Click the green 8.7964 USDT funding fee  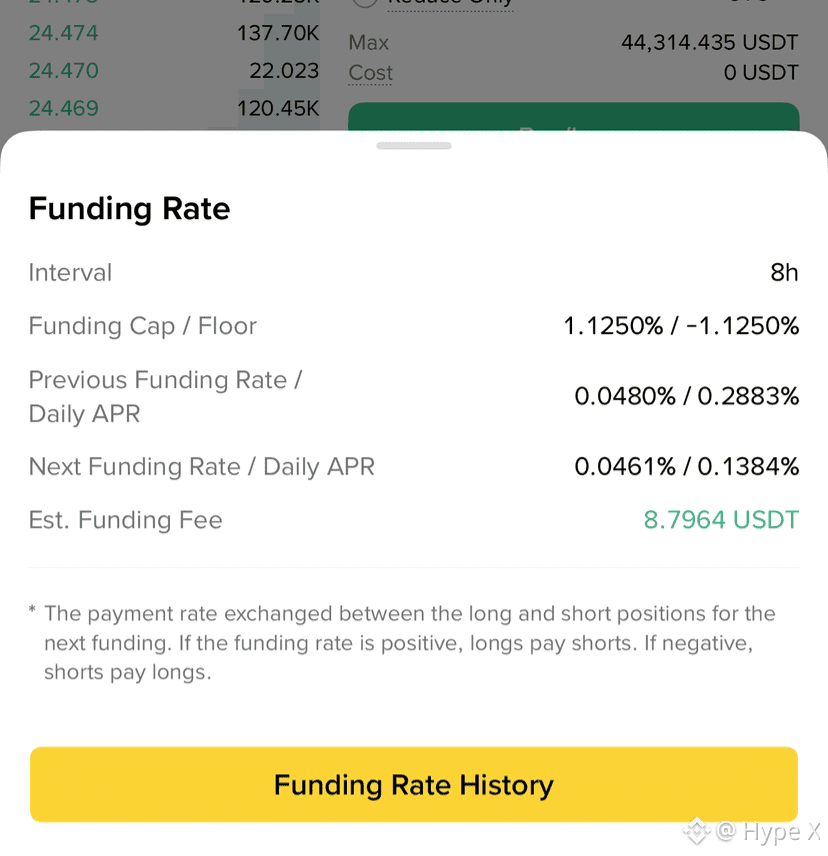point(721,520)
